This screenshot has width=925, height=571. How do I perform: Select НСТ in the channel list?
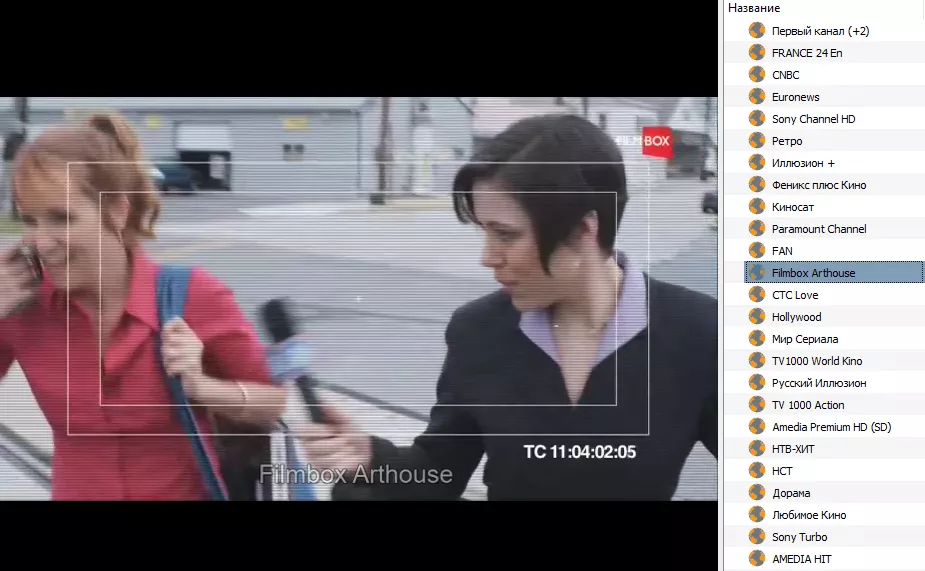tap(782, 471)
